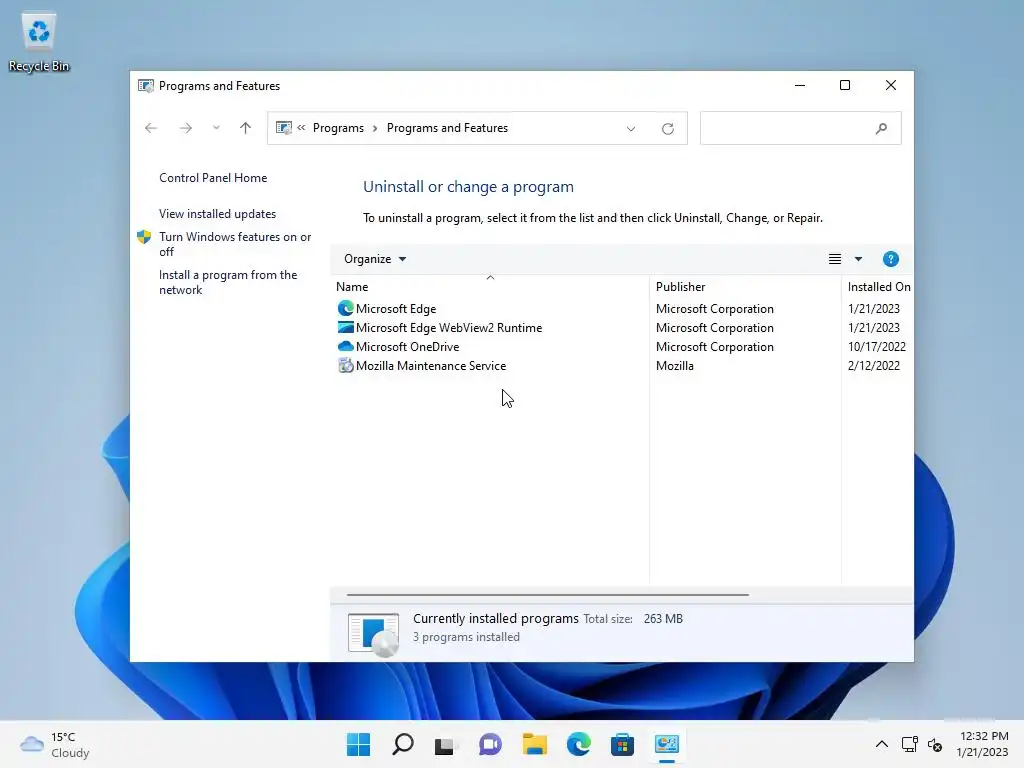Viewport: 1024px width, 768px height.
Task: Click the Control Panel icon in address bar
Action: pyautogui.click(x=283, y=128)
